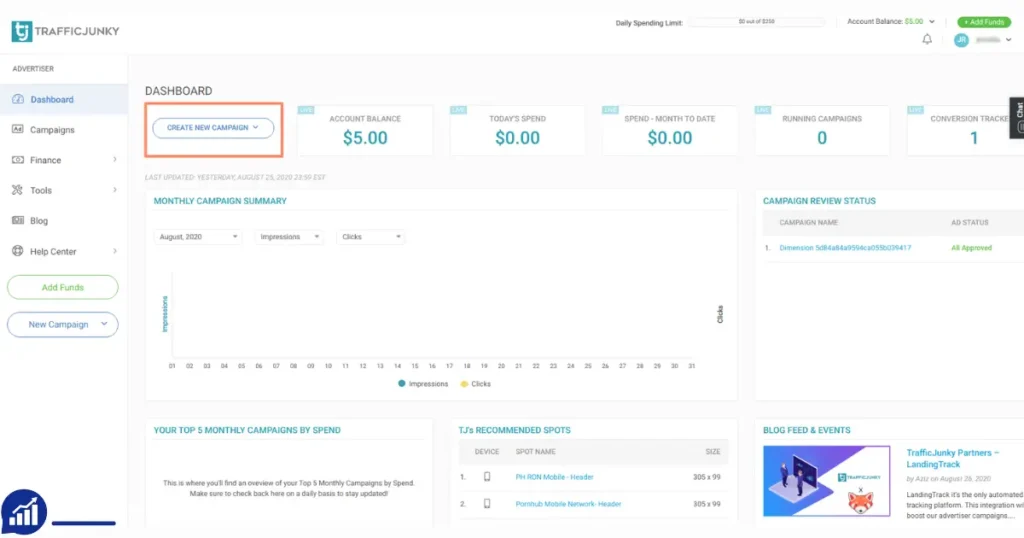Image resolution: width=1024 pixels, height=538 pixels.
Task: Click the Daily Spending Limit progress bar
Action: [756, 22]
